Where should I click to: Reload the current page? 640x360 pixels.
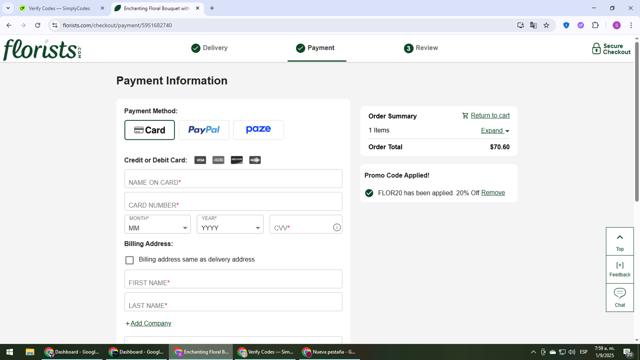38,25
